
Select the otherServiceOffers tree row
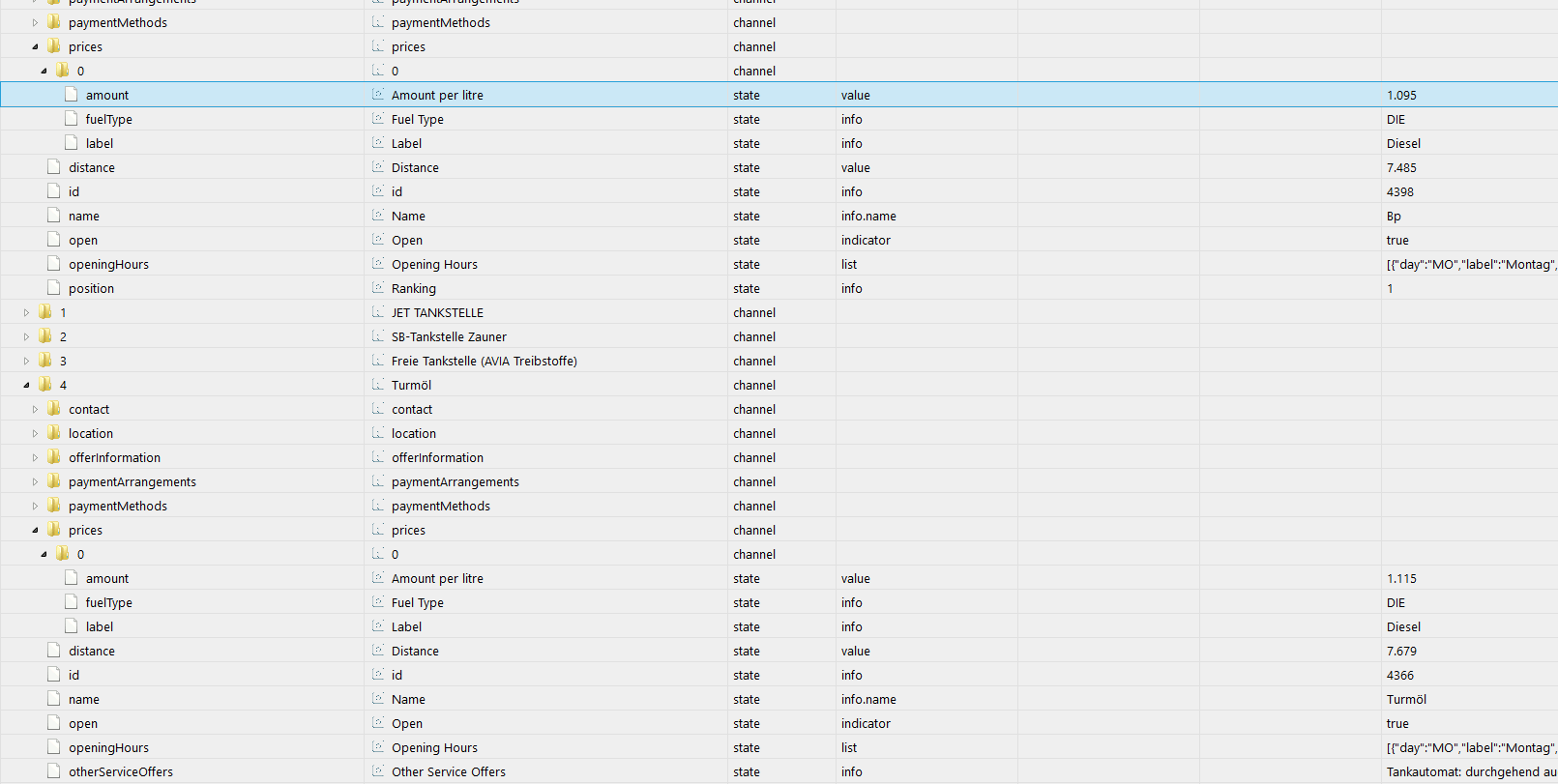coord(779,771)
